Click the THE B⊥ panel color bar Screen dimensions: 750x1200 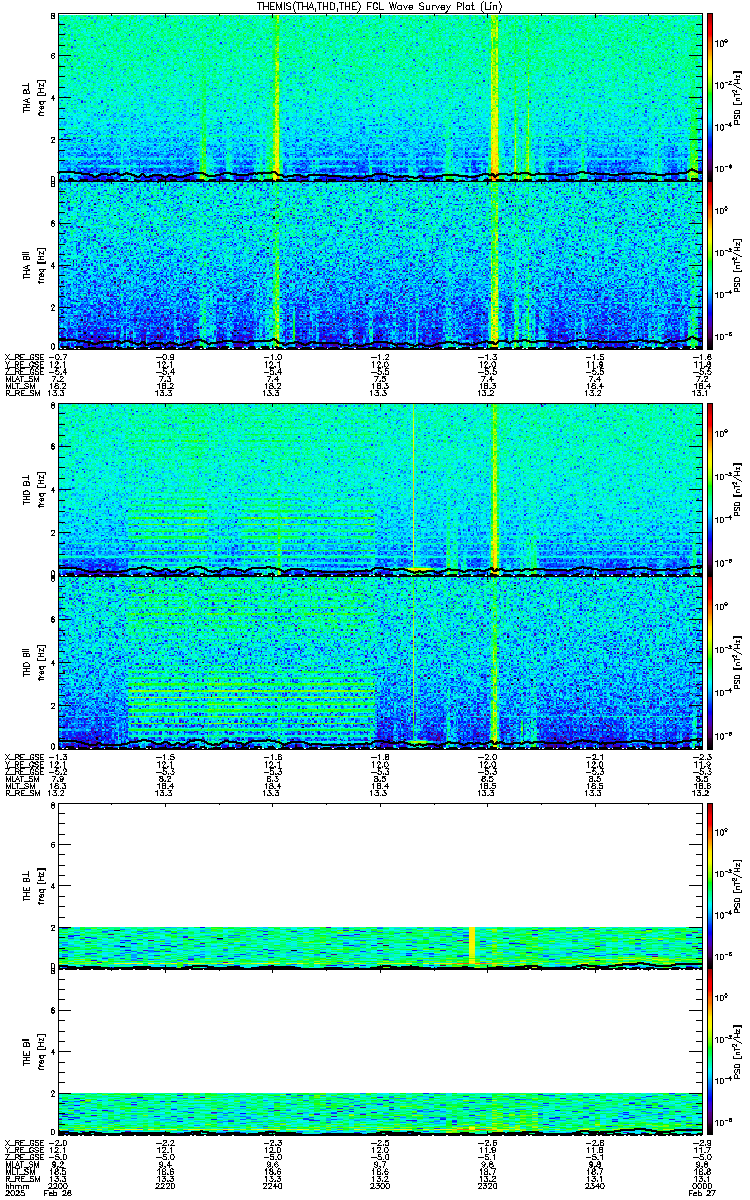[x=709, y=885]
